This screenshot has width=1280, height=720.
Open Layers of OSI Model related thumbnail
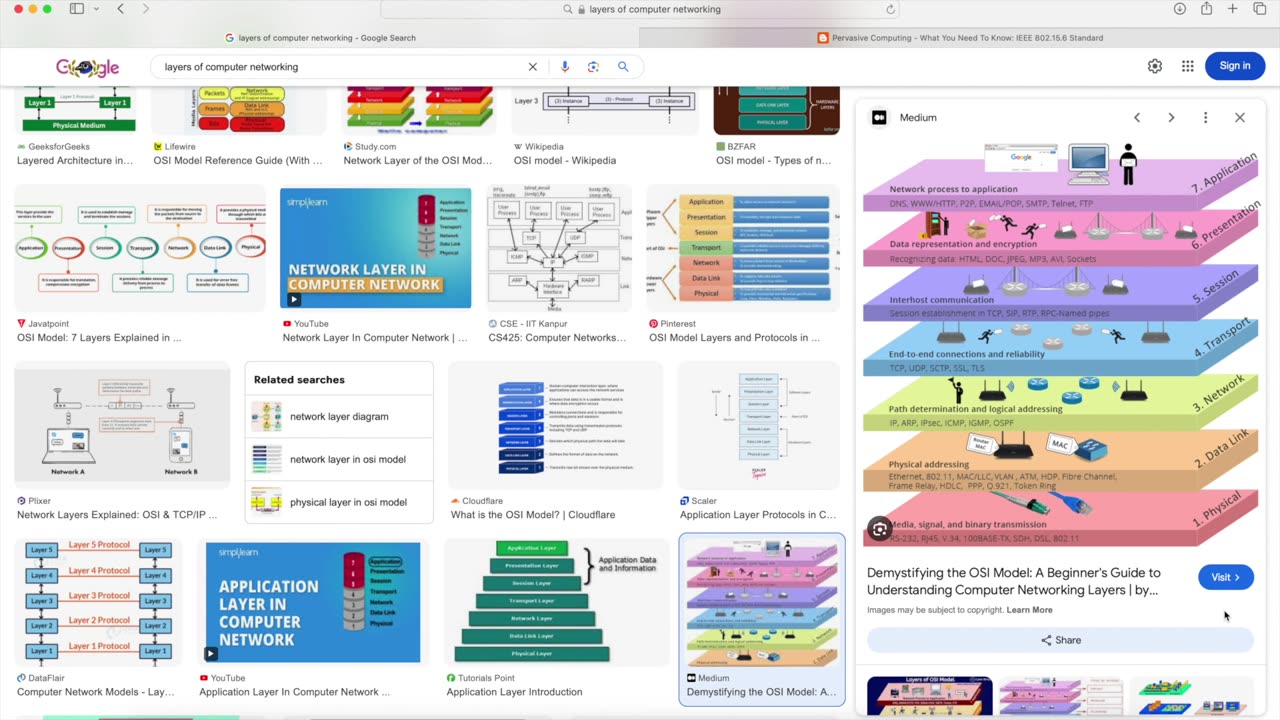[x=929, y=696]
